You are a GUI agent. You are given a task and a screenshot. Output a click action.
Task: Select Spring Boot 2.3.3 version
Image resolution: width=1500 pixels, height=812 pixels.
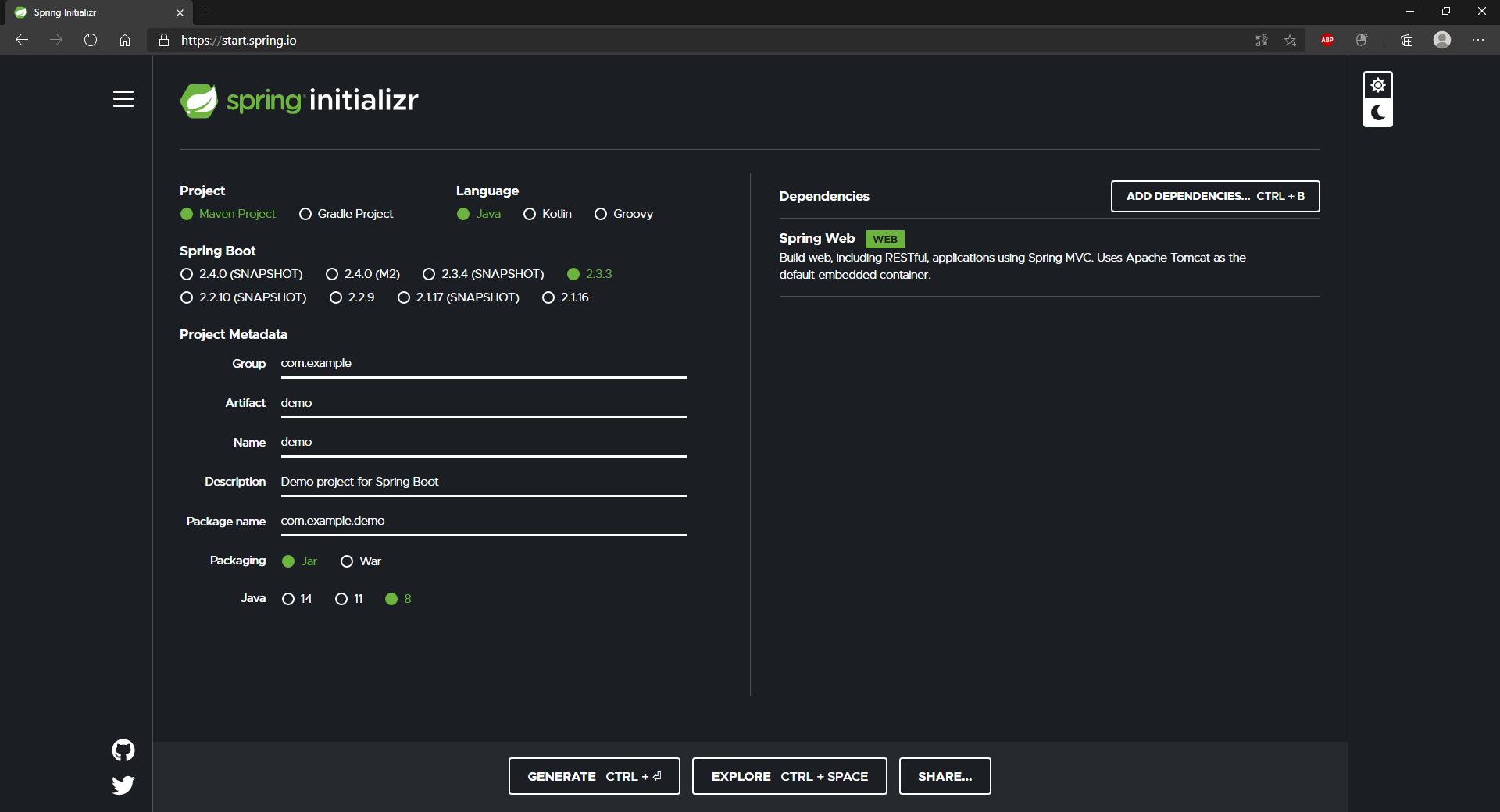tap(590, 274)
